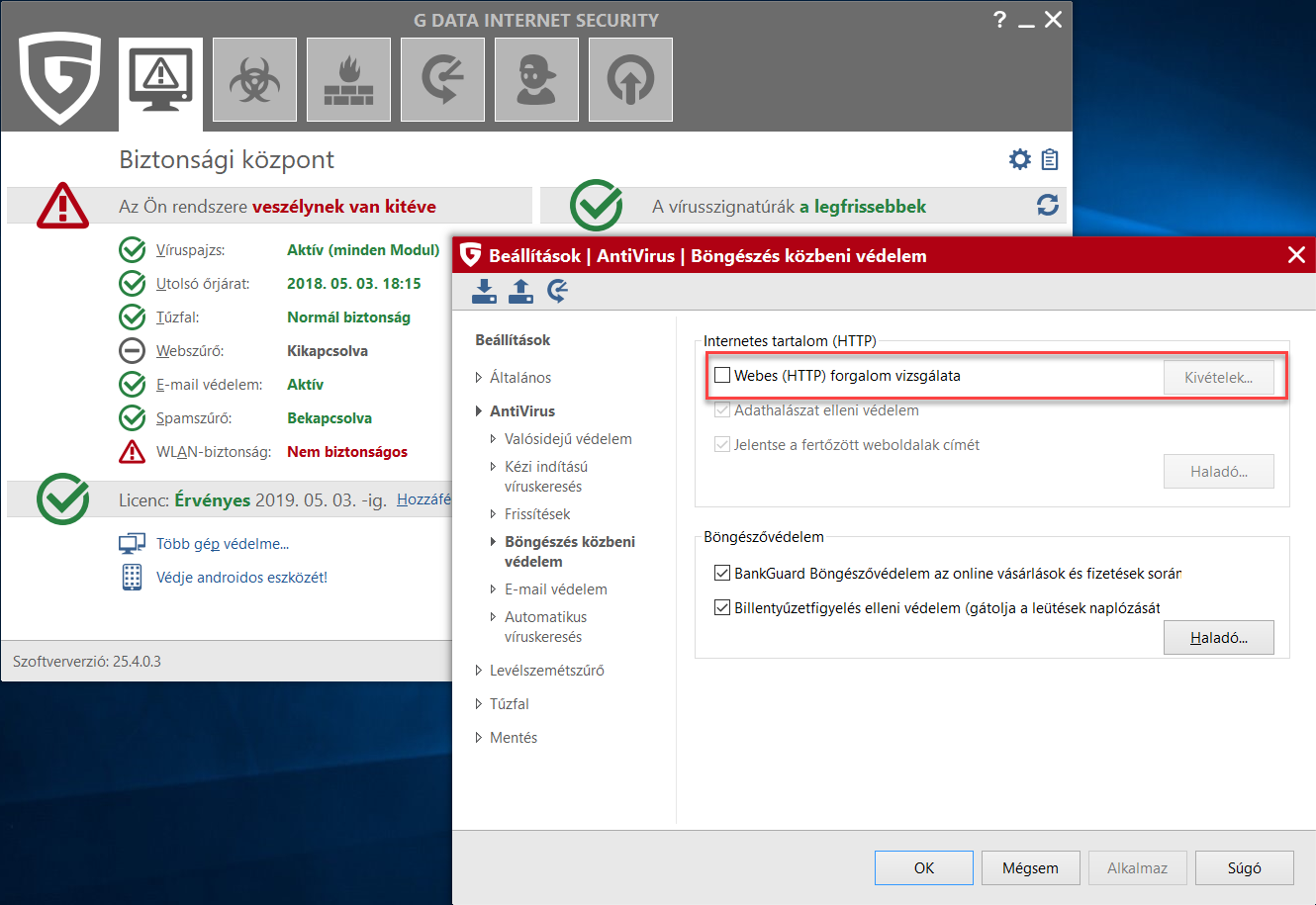Click the Spamszűrő status label

pos(194,418)
